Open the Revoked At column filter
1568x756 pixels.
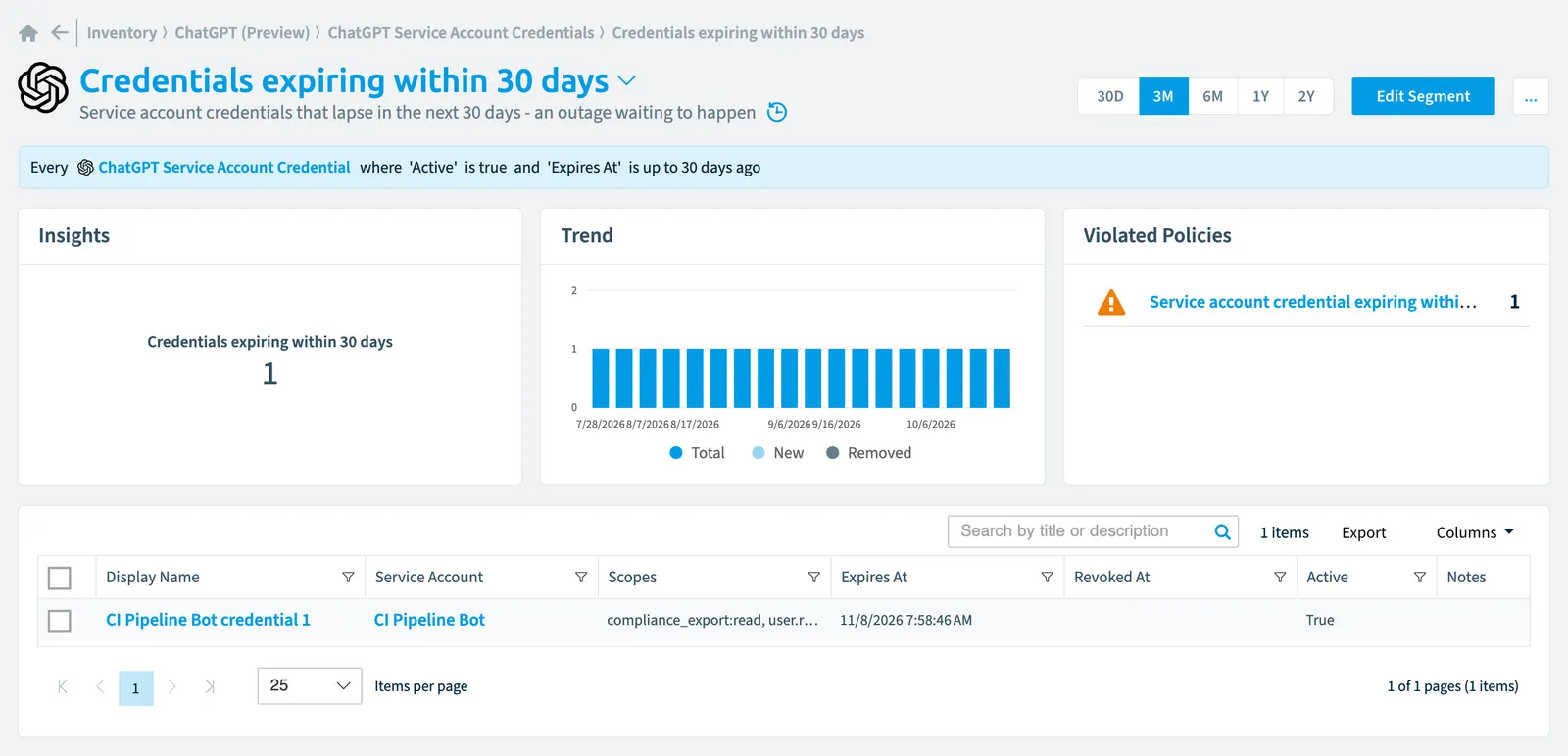(x=1280, y=578)
